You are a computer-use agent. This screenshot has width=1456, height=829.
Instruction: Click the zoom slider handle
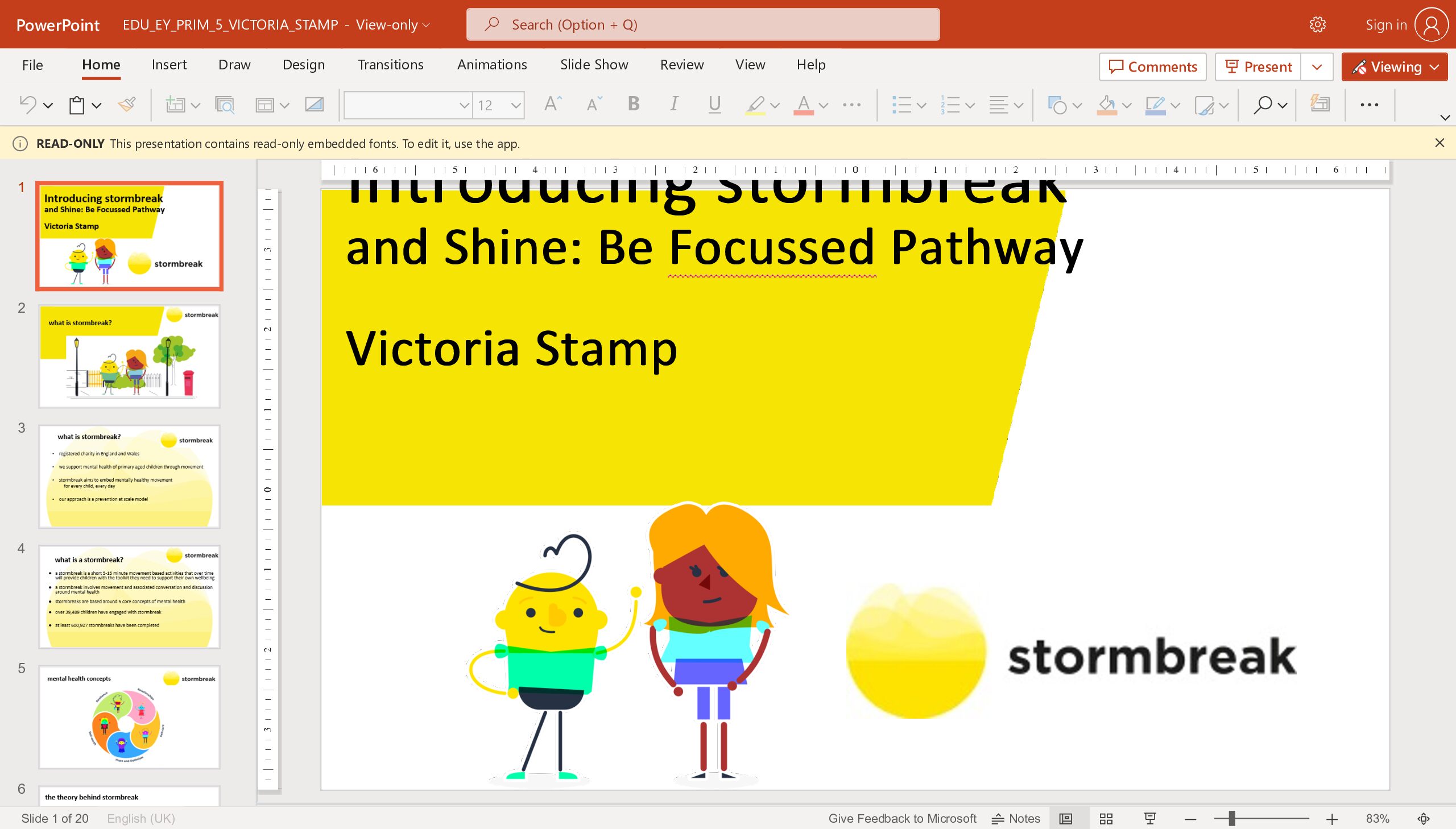[x=1232, y=819]
